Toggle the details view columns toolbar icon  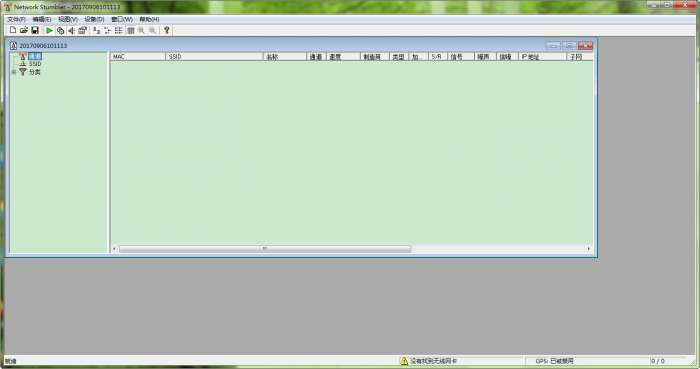point(131,30)
